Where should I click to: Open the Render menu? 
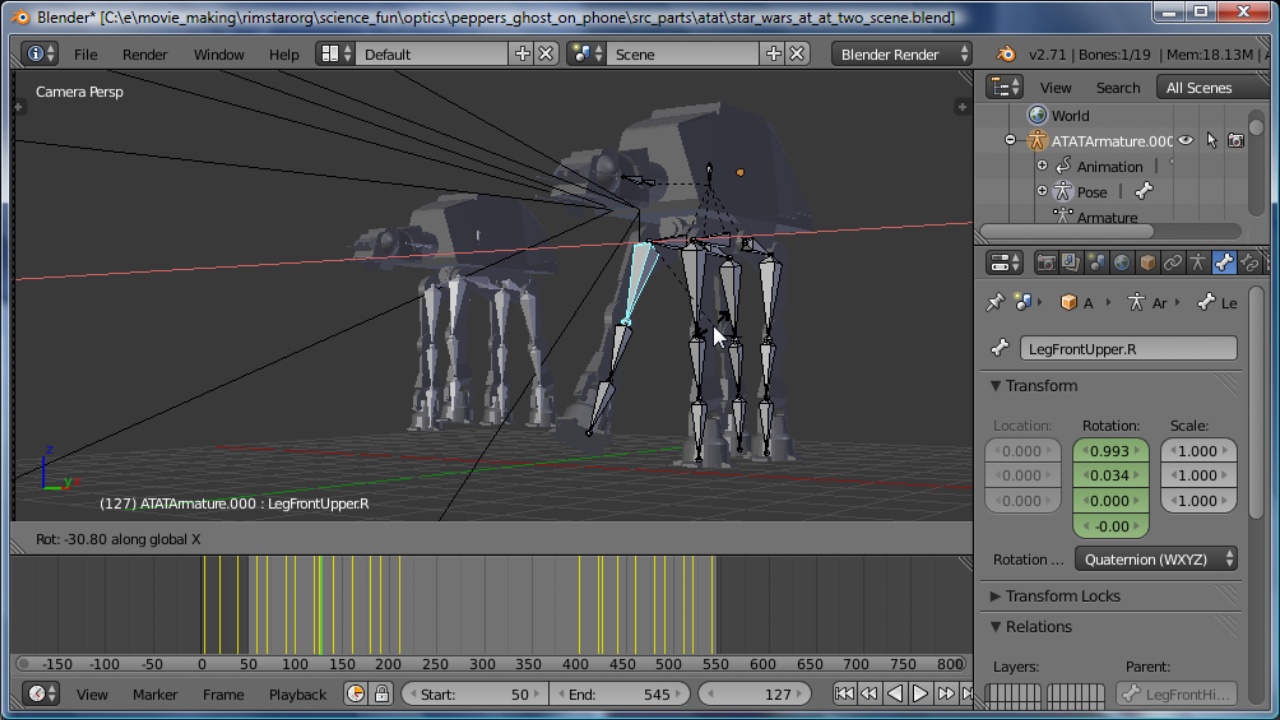[144, 54]
